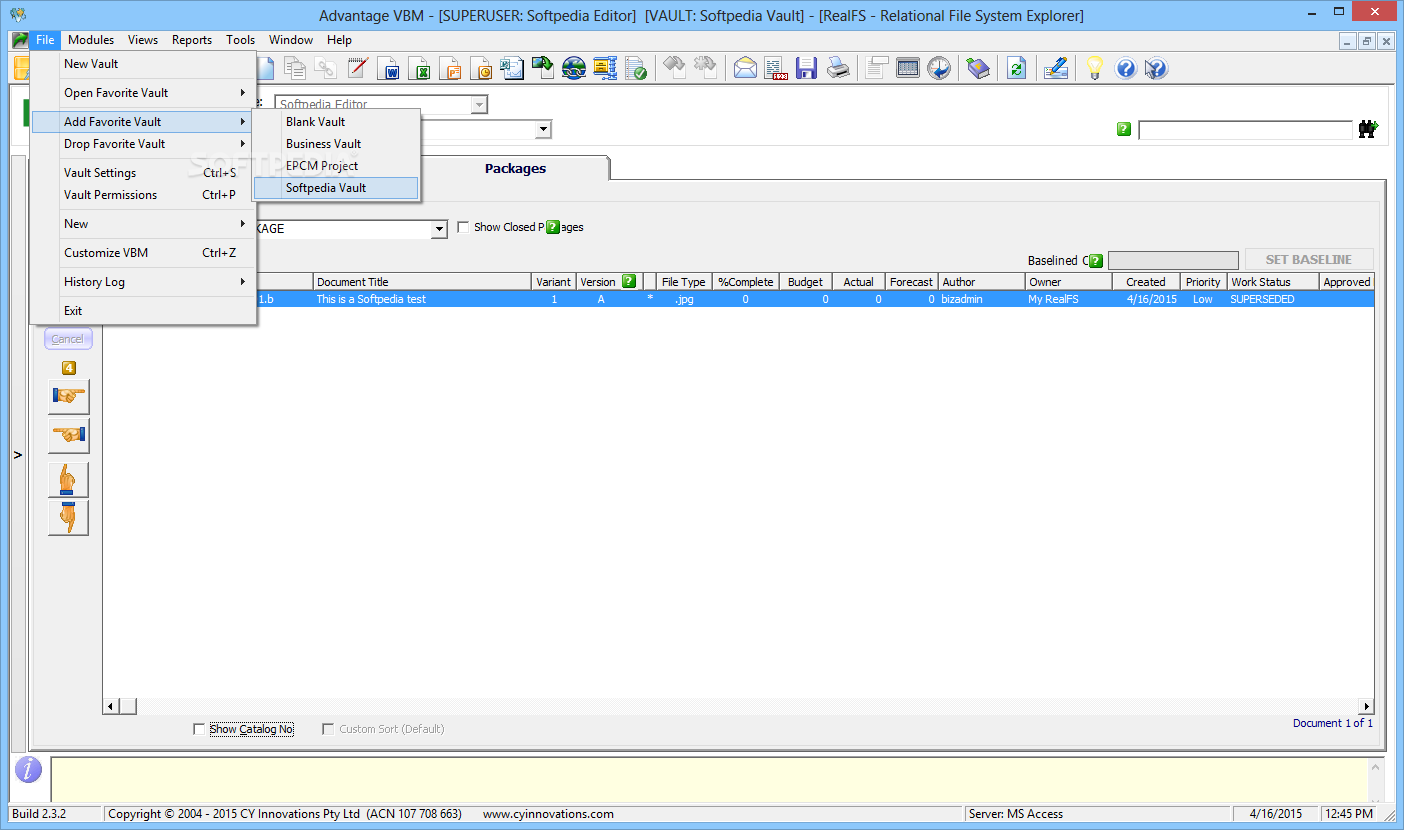Sort by the Document Title column header
The width and height of the screenshot is (1404, 830).
pos(423,282)
